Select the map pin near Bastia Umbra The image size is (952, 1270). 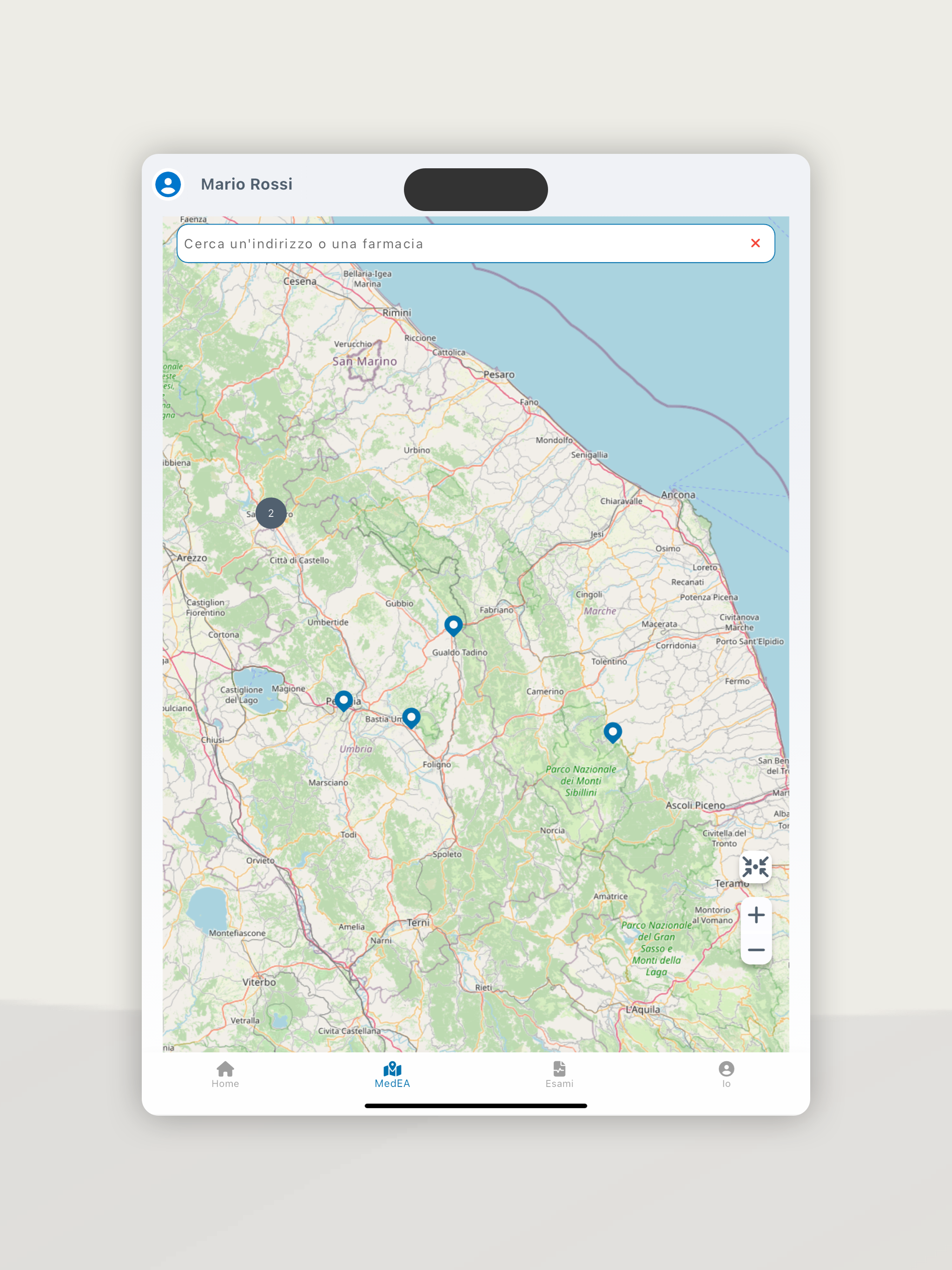[x=411, y=718]
